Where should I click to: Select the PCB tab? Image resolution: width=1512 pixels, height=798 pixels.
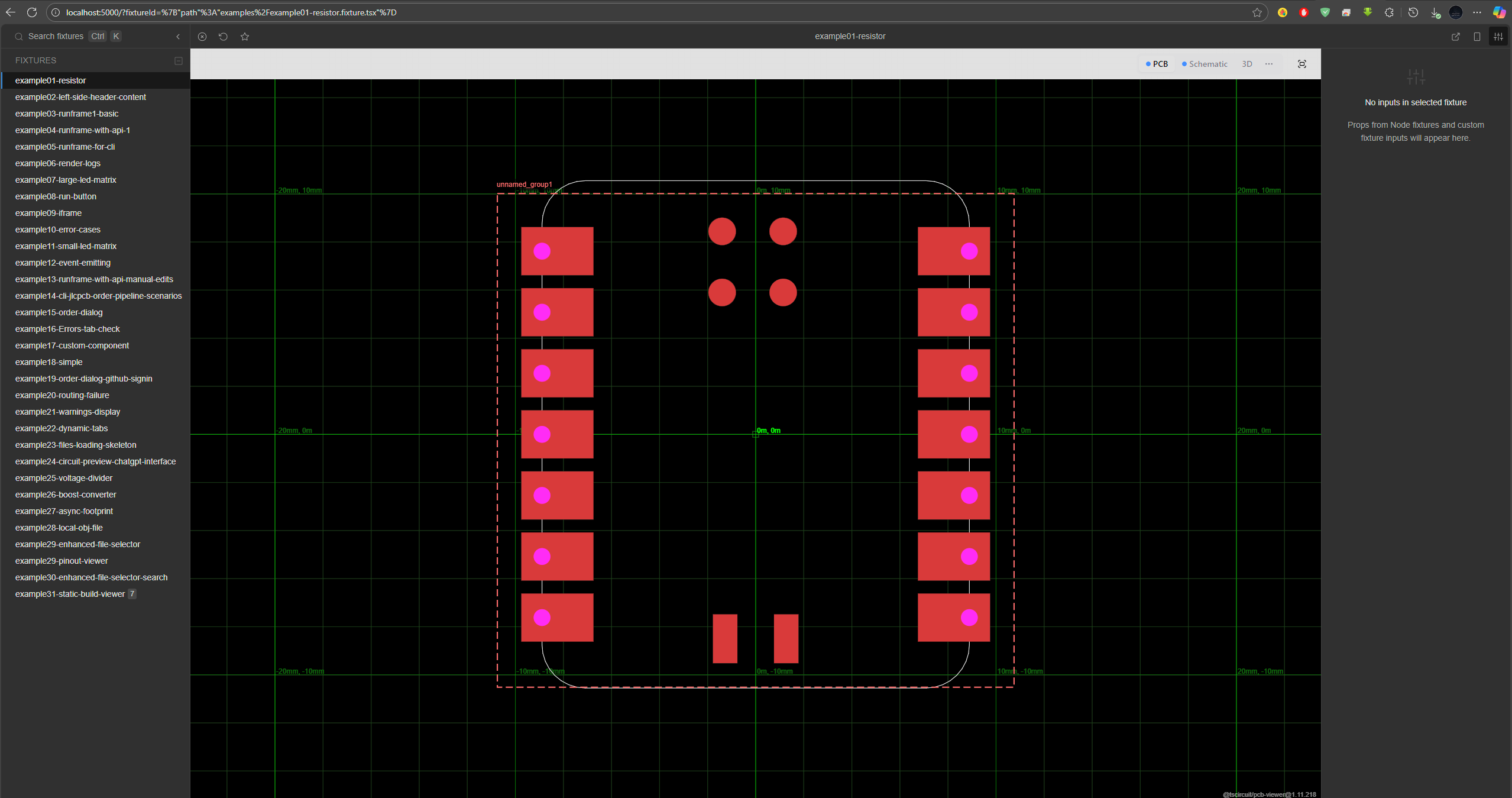point(1157,64)
